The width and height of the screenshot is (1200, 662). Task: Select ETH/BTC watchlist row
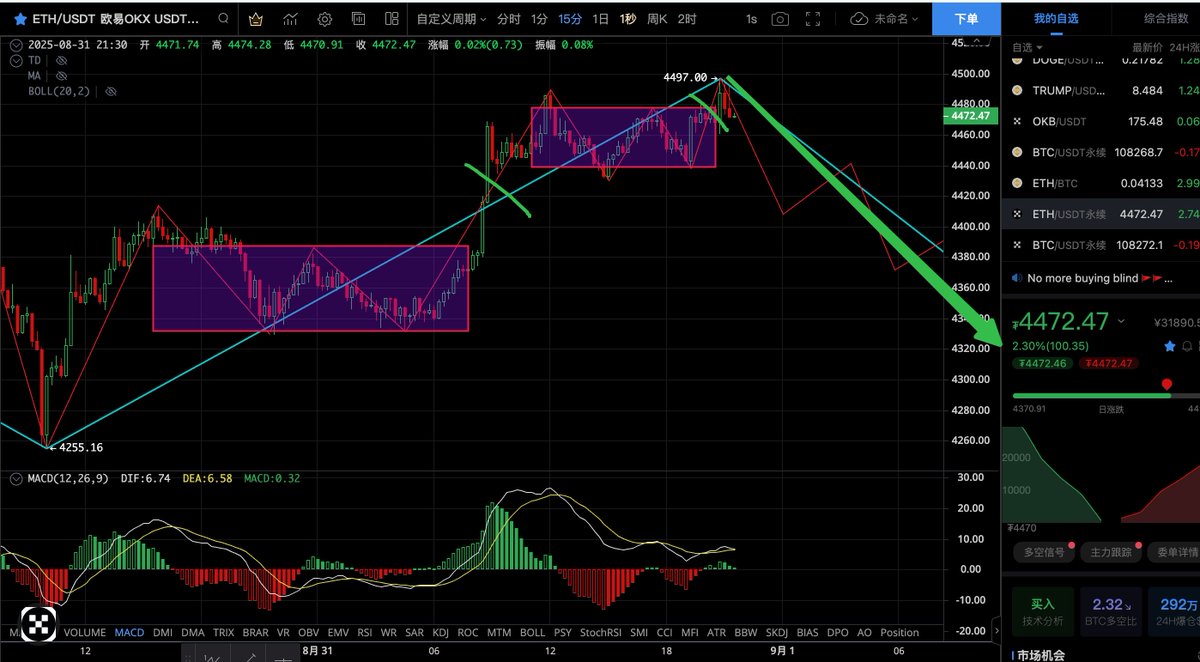click(x=1100, y=183)
